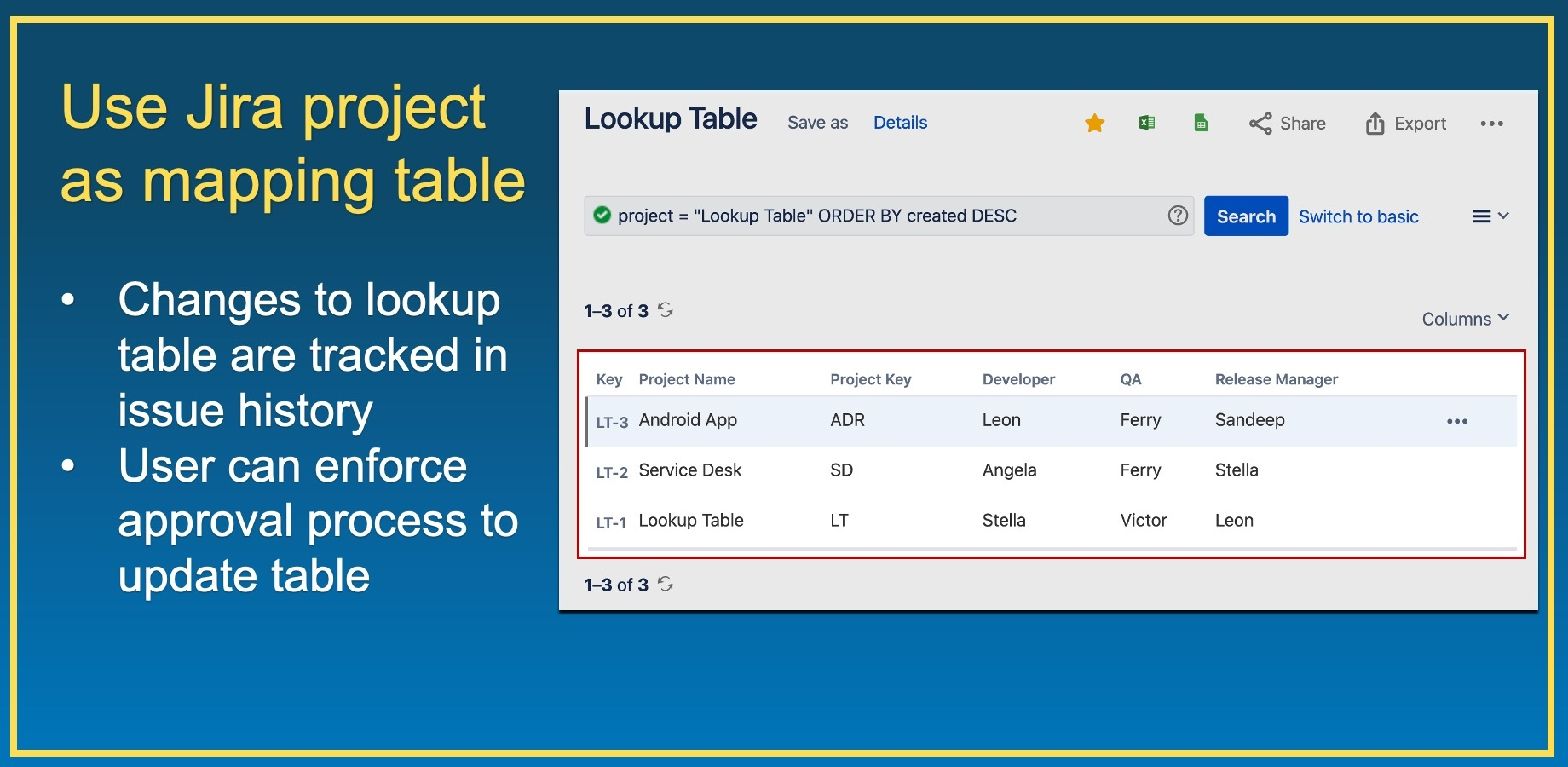1568x767 pixels.
Task: Open issue LT-1 Lookup Table row
Action: pyautogui.click(x=691, y=521)
